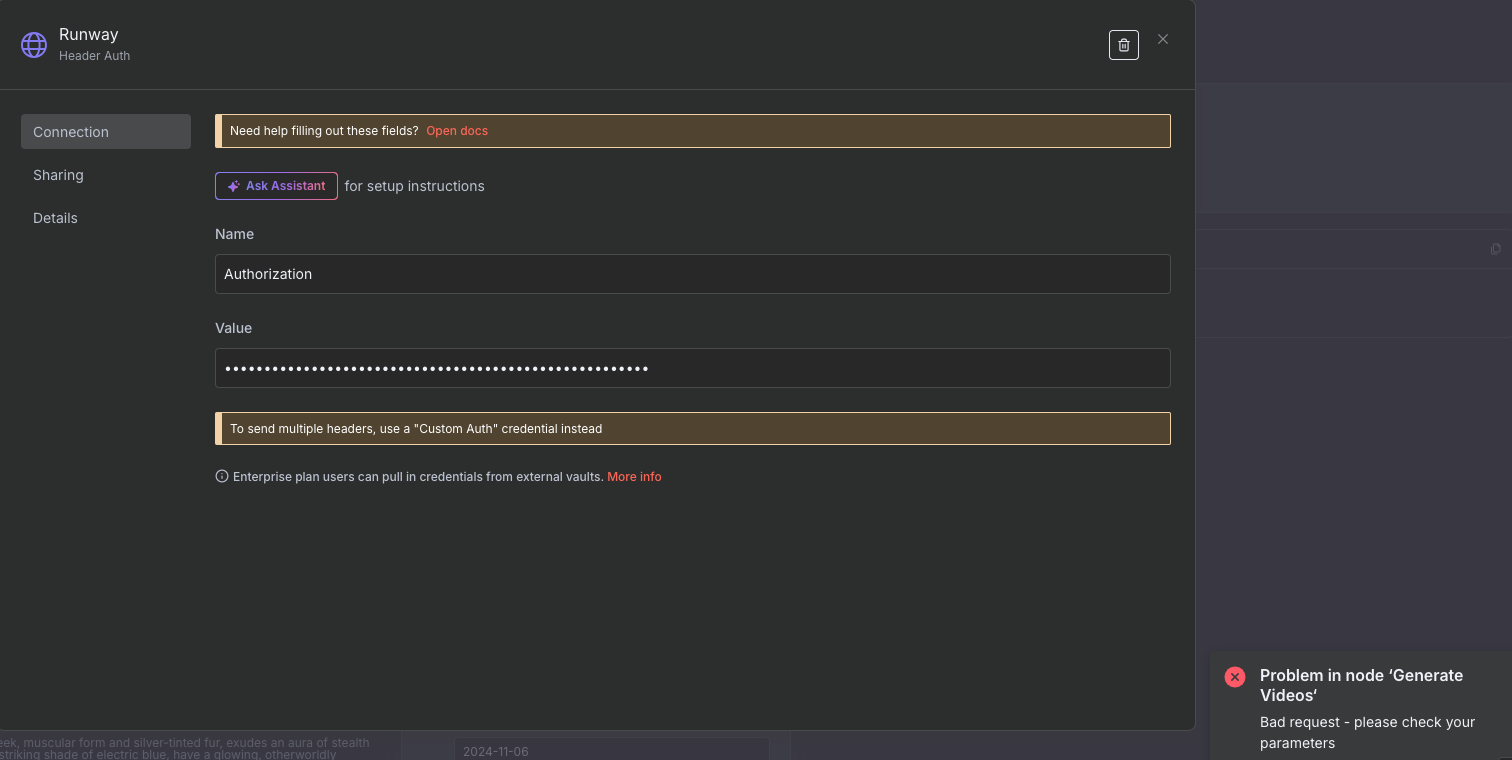This screenshot has width=1512, height=760.
Task: Select the Connection tab
Action: click(70, 131)
